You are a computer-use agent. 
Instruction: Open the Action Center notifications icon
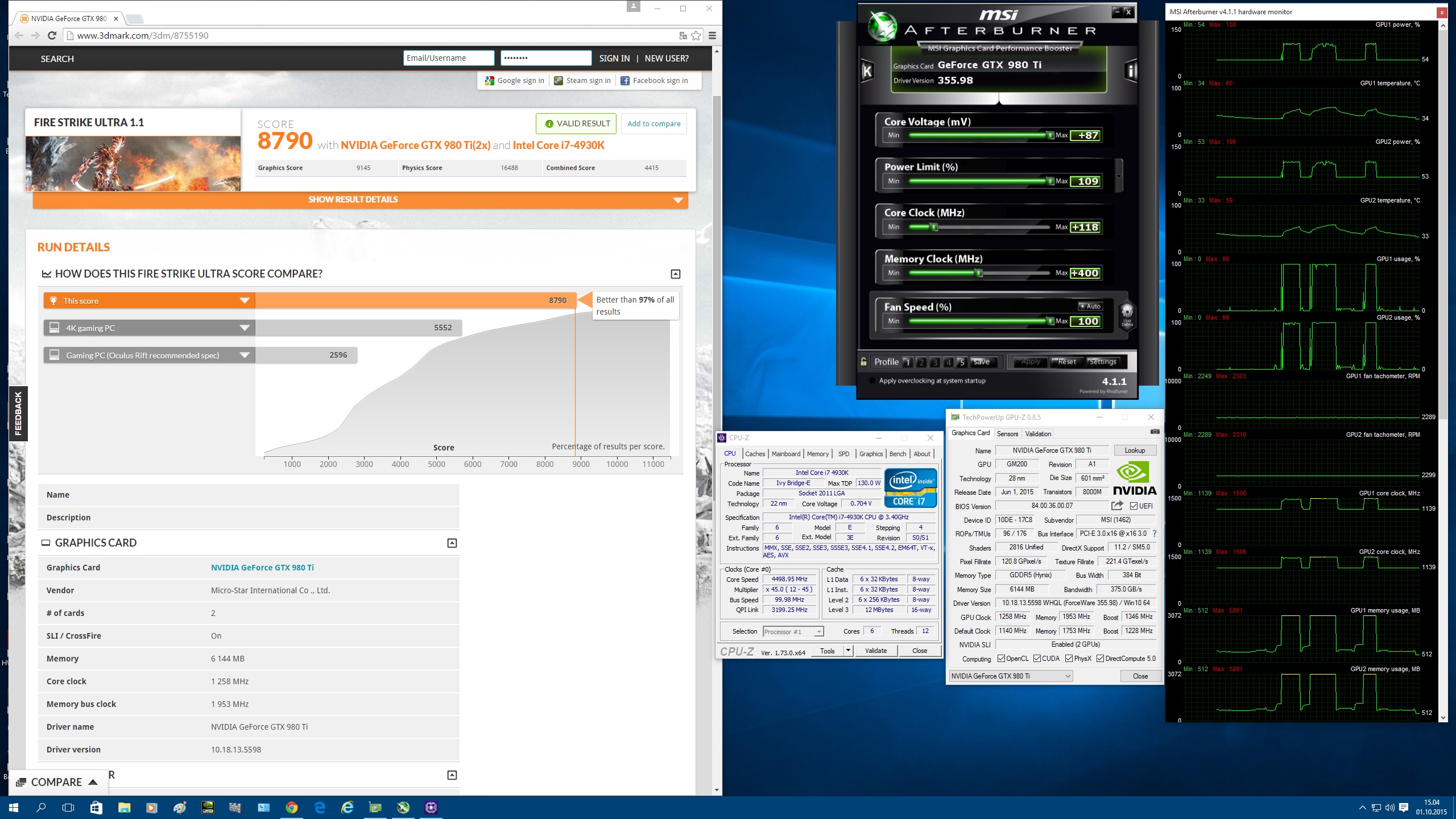(1403, 808)
